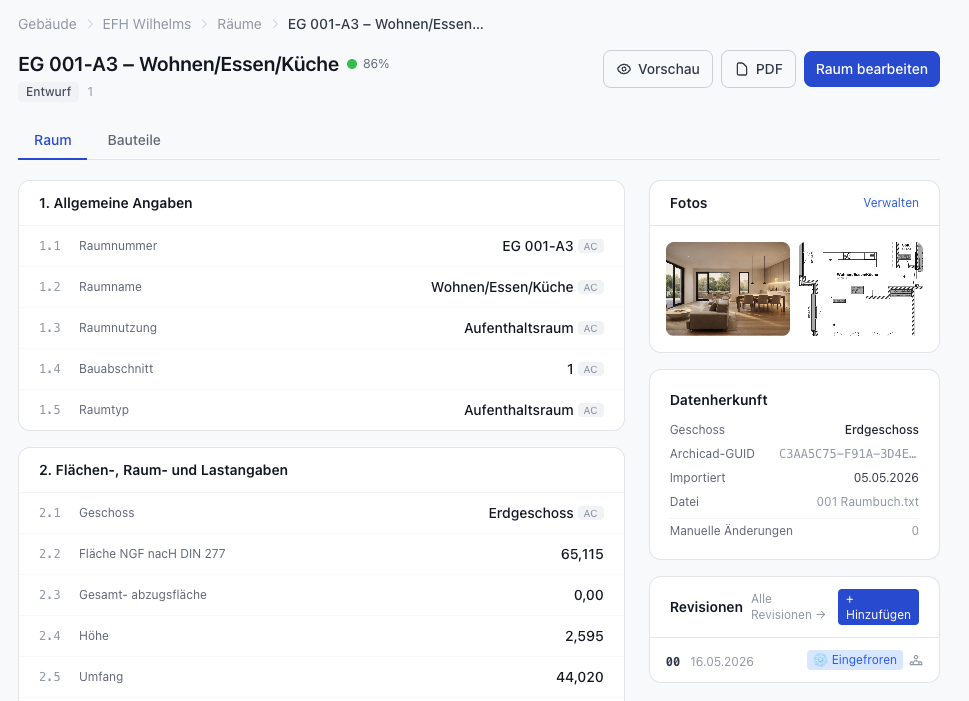Select the Raum tab
Screen dimensions: 969x701
click(53, 140)
